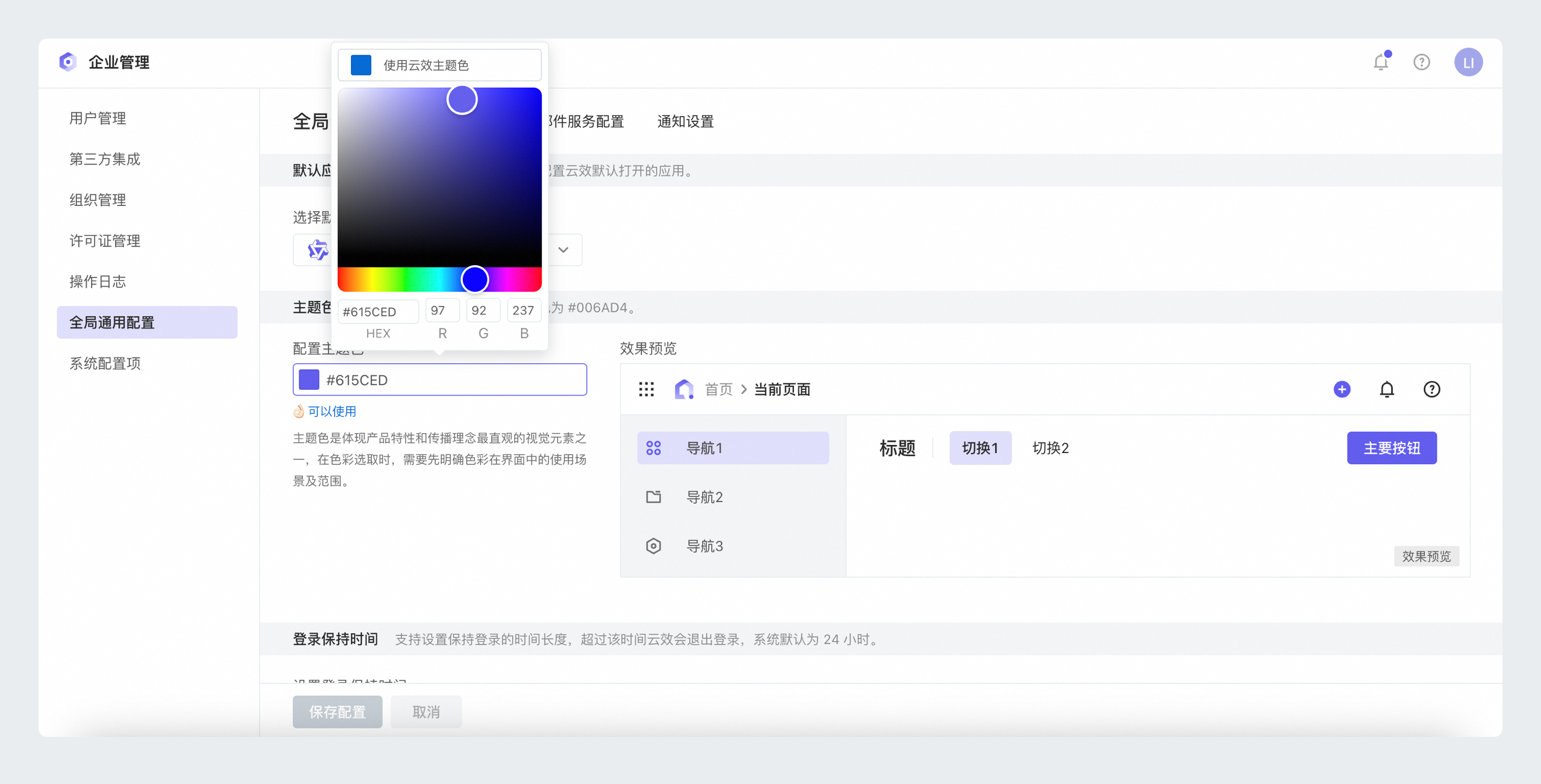The width and height of the screenshot is (1541, 784).
Task: Click the enterprise management hexagon logo
Action: (x=67, y=62)
